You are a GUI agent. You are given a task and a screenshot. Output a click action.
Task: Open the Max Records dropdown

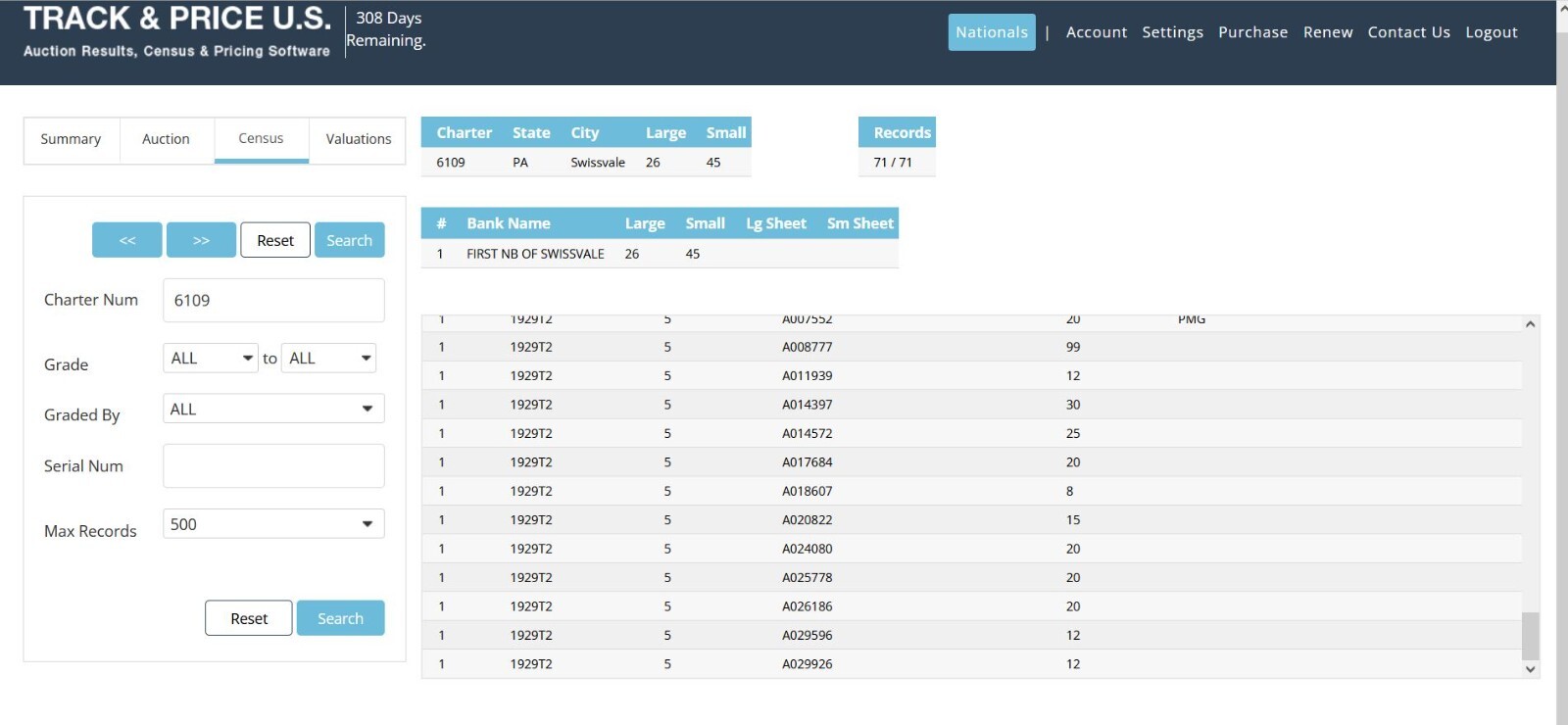tap(273, 524)
